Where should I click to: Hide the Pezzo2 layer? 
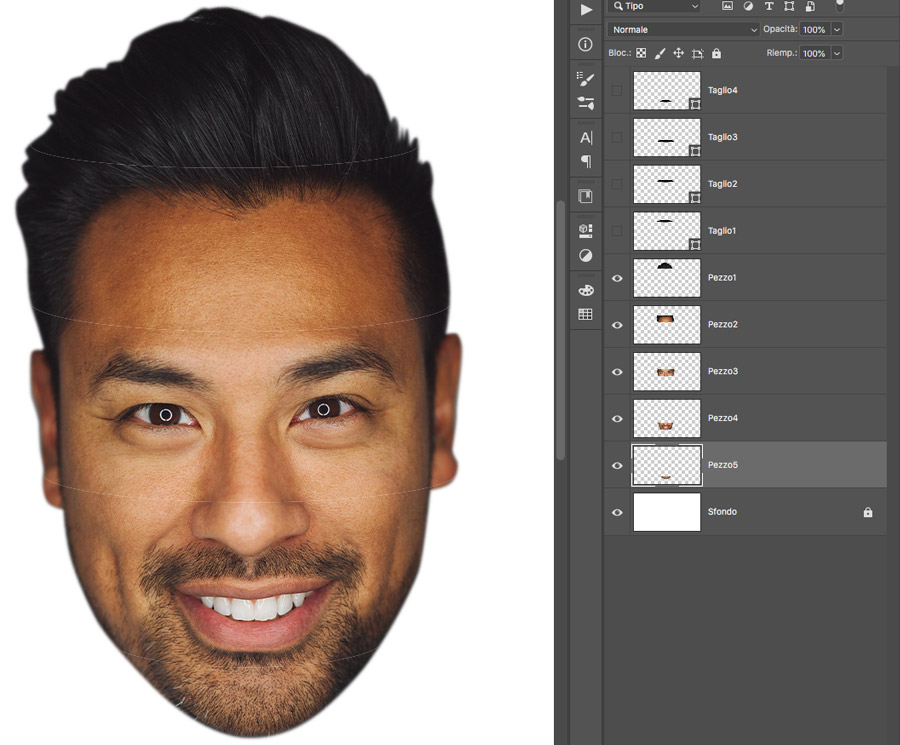click(617, 325)
